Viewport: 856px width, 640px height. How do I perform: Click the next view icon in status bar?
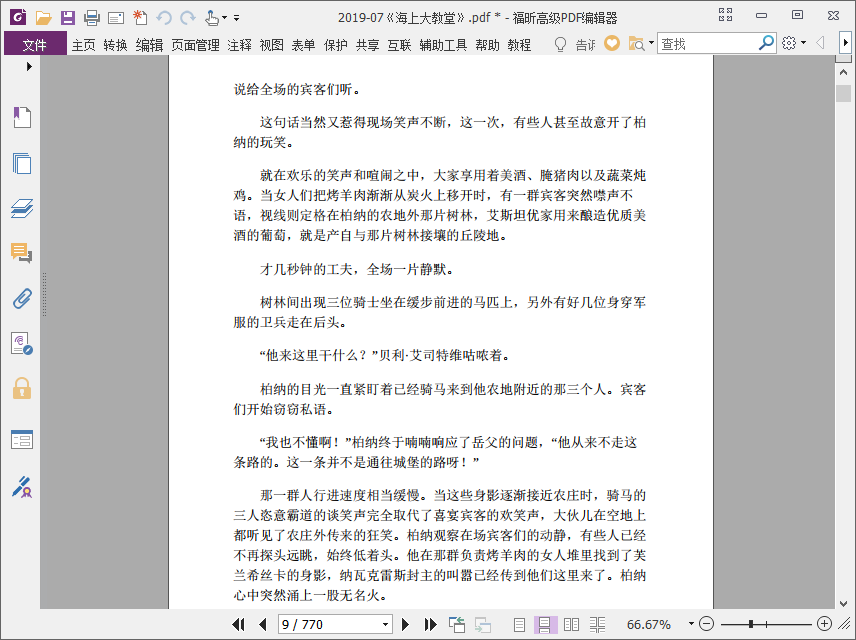pos(483,624)
